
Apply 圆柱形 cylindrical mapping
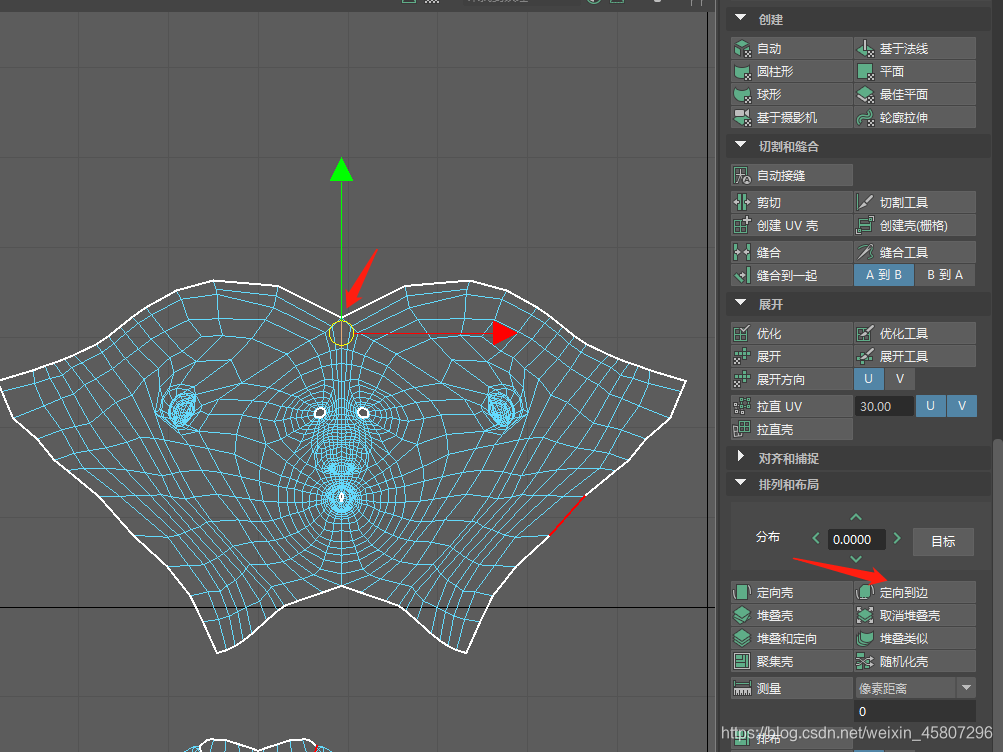[792, 72]
